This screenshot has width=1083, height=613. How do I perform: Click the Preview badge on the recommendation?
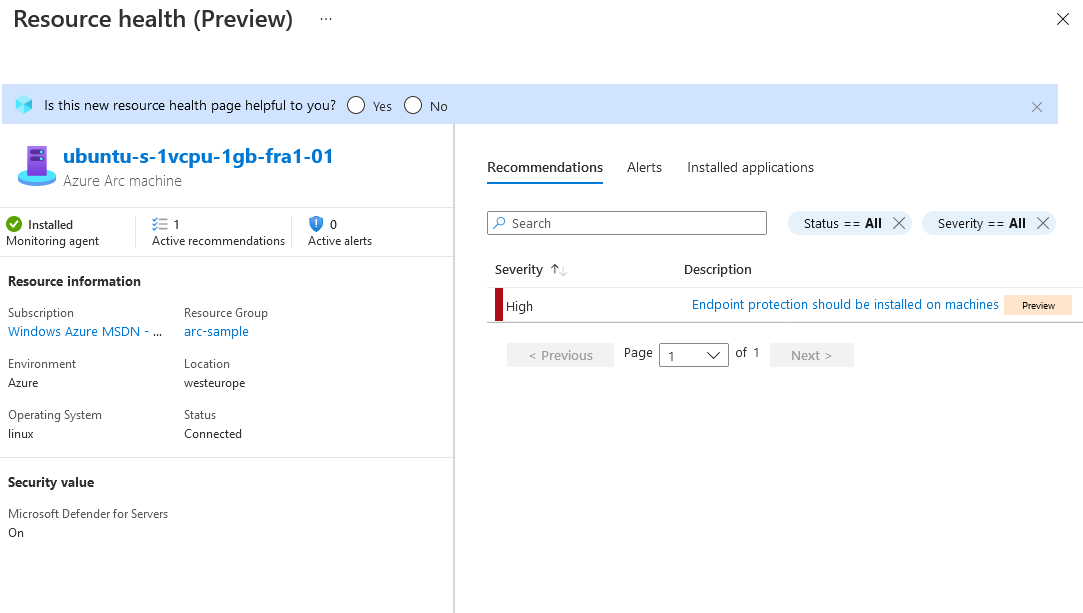click(x=1037, y=305)
